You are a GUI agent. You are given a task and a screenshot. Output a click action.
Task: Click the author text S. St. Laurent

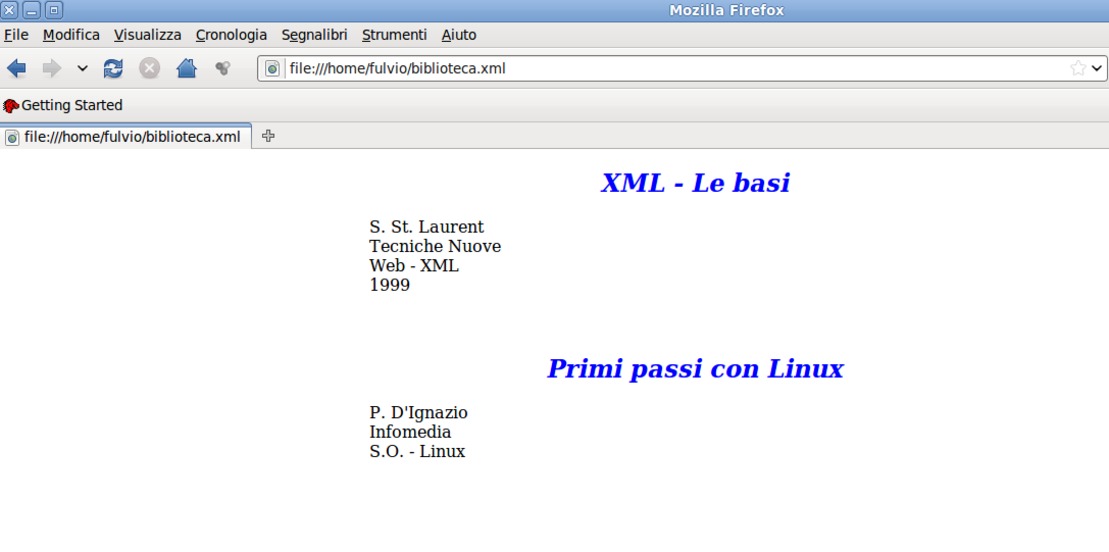point(426,227)
